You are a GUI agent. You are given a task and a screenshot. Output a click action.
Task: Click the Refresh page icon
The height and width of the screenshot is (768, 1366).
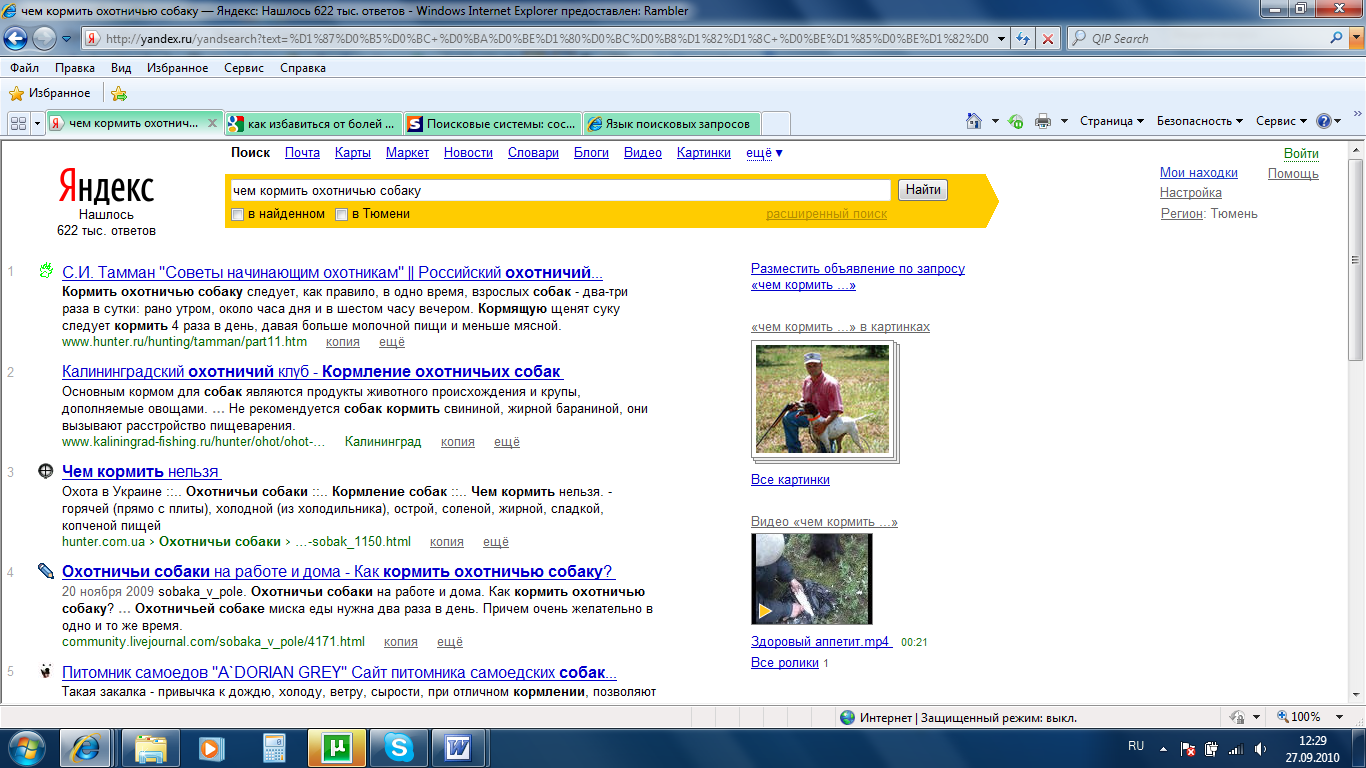pyautogui.click(x=1024, y=39)
